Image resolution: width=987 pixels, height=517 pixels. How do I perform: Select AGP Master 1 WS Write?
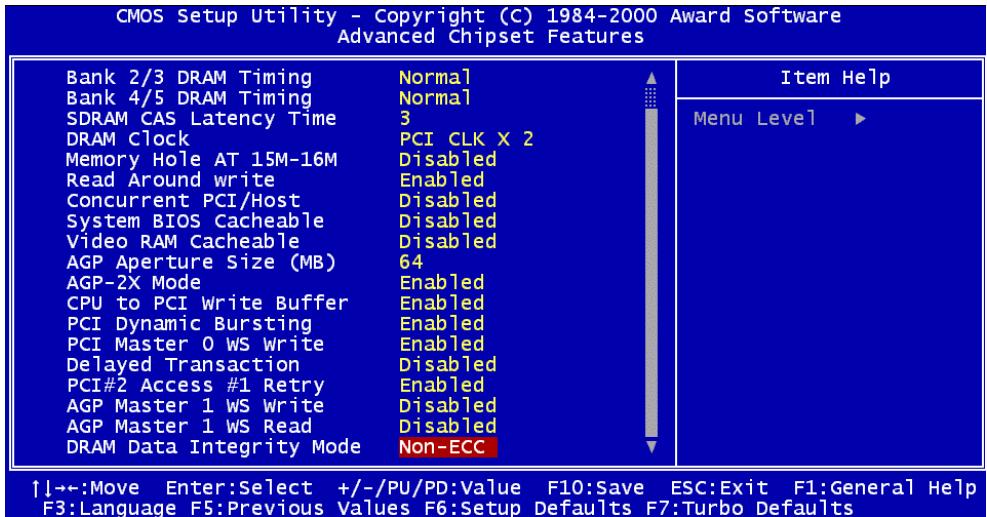pyautogui.click(x=195, y=406)
